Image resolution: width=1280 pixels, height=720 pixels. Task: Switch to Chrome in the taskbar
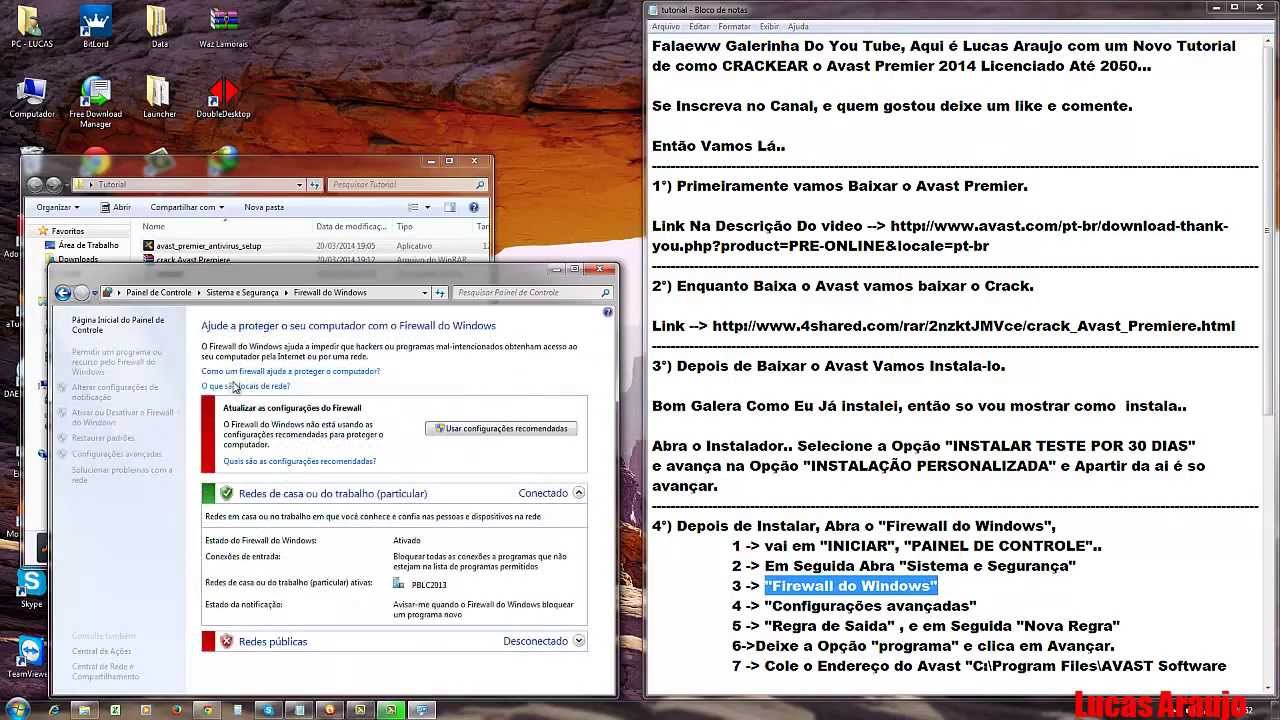207,710
